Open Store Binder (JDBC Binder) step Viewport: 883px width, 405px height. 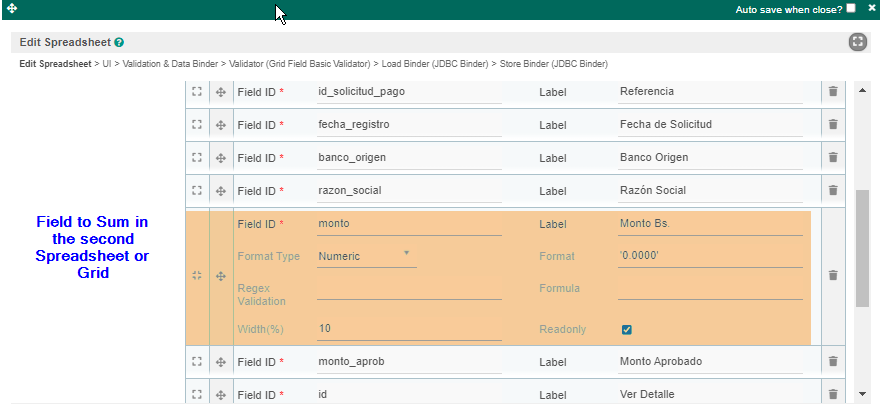(x=553, y=64)
